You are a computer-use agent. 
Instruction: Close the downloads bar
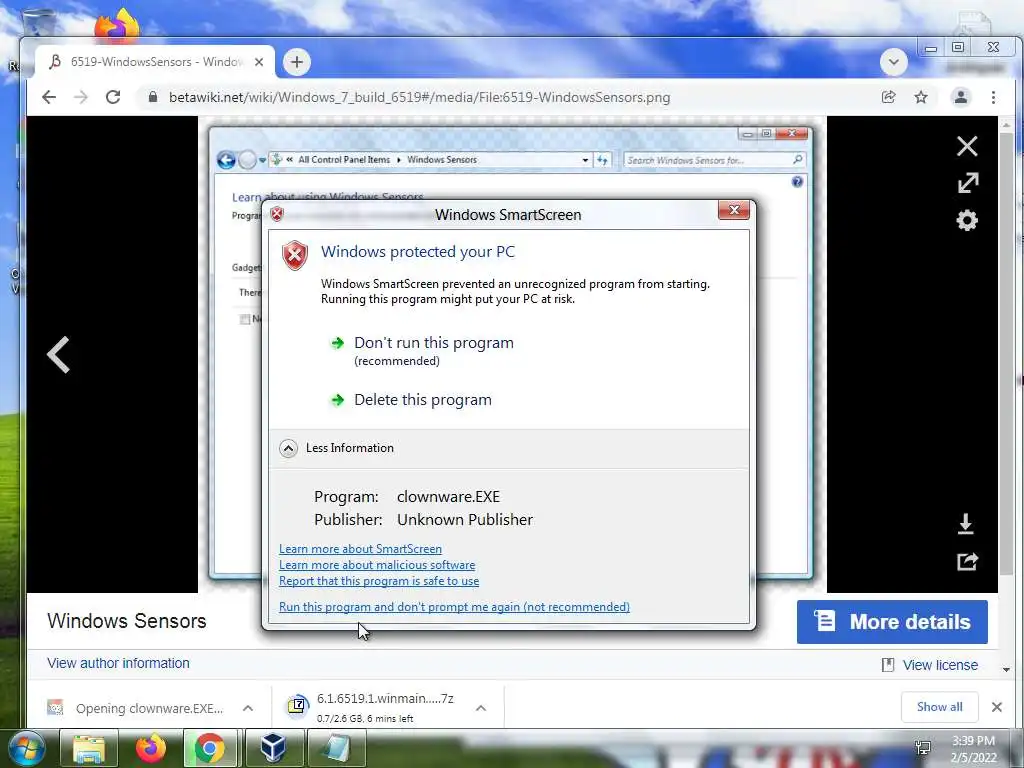pyautogui.click(x=997, y=707)
